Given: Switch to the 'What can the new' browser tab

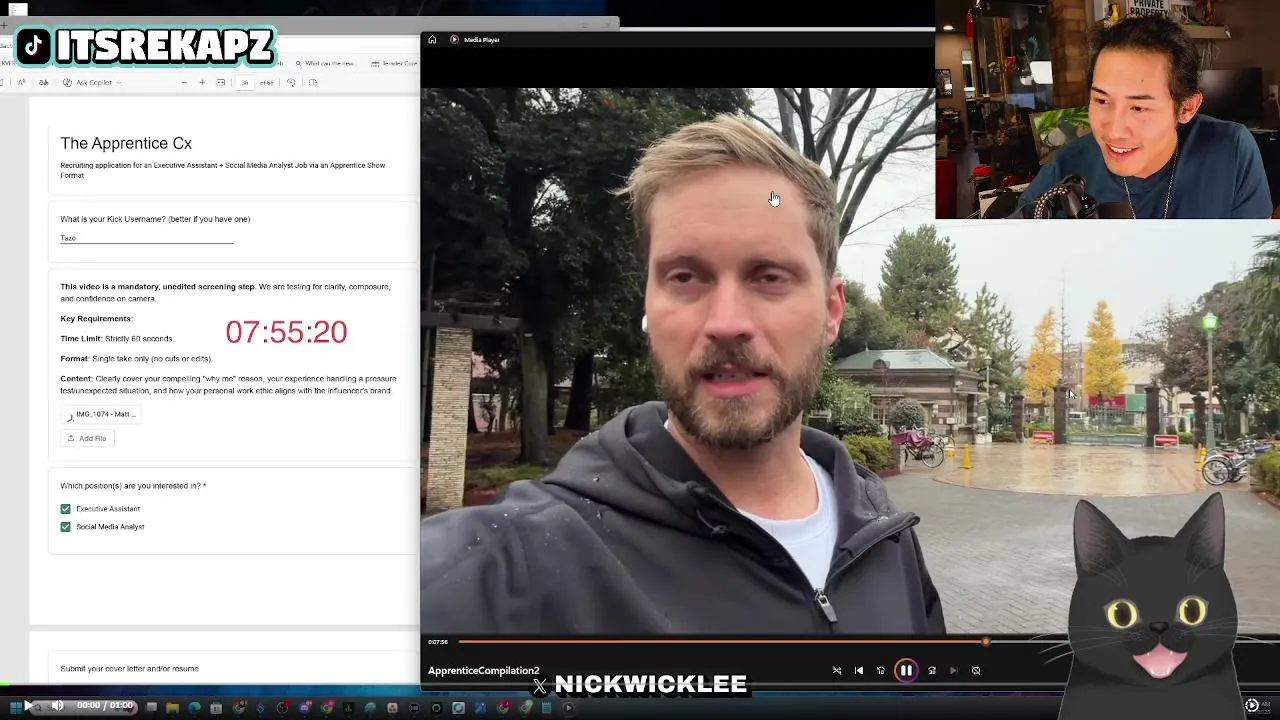Looking at the screenshot, I should [x=326, y=63].
